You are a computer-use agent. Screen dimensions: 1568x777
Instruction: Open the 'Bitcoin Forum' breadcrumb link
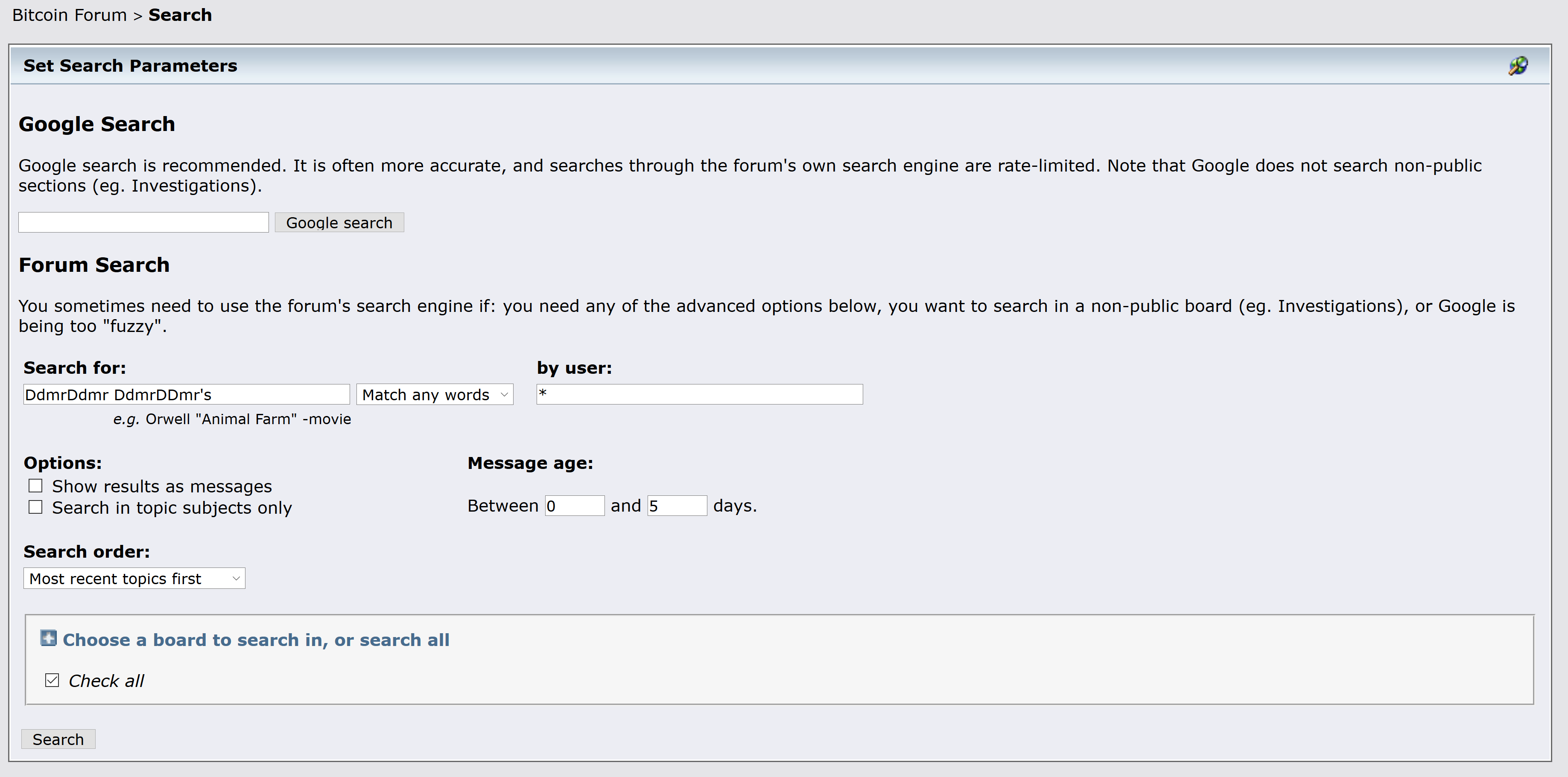coord(70,15)
